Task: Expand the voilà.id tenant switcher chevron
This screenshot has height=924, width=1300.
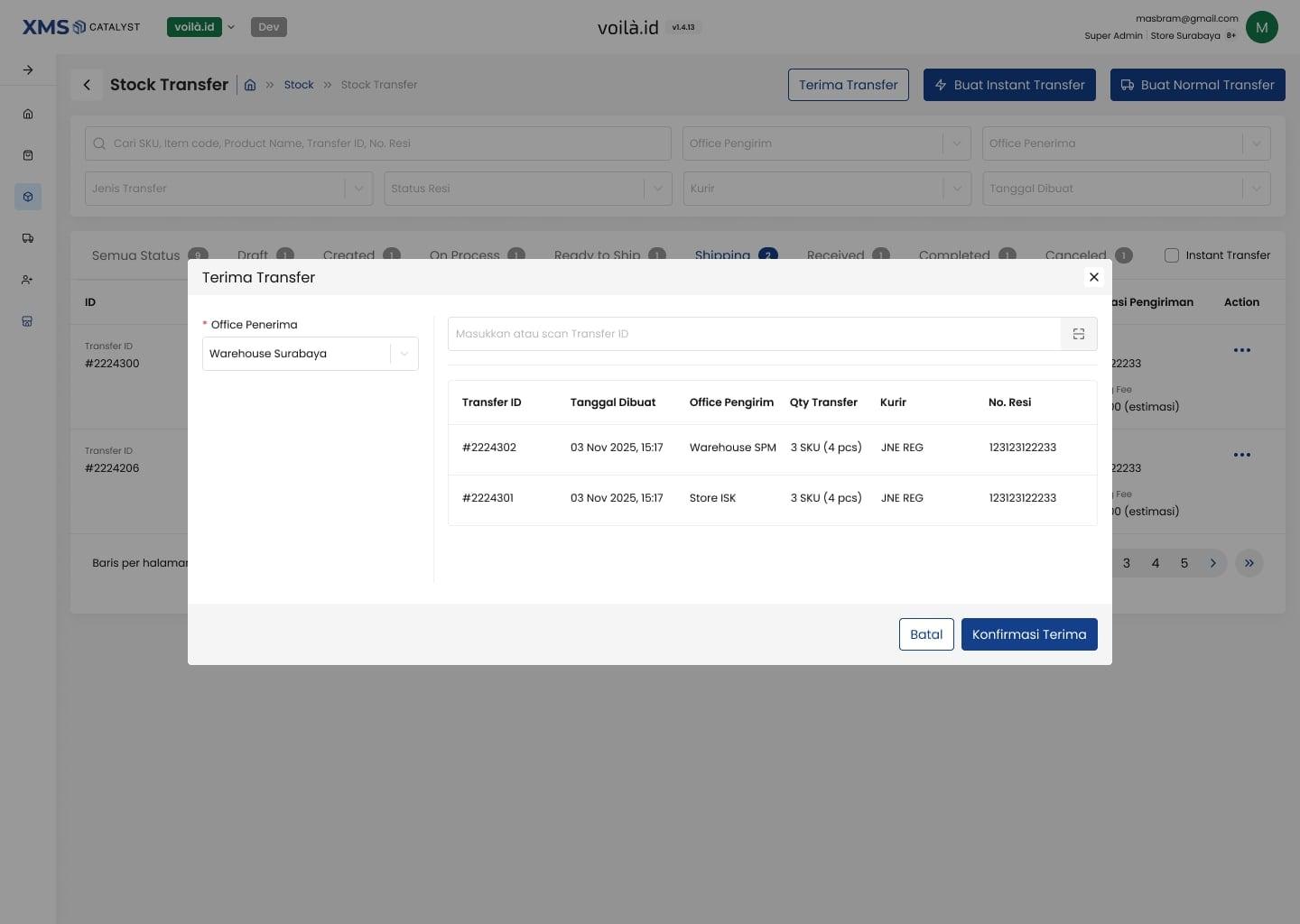Action: [x=231, y=27]
